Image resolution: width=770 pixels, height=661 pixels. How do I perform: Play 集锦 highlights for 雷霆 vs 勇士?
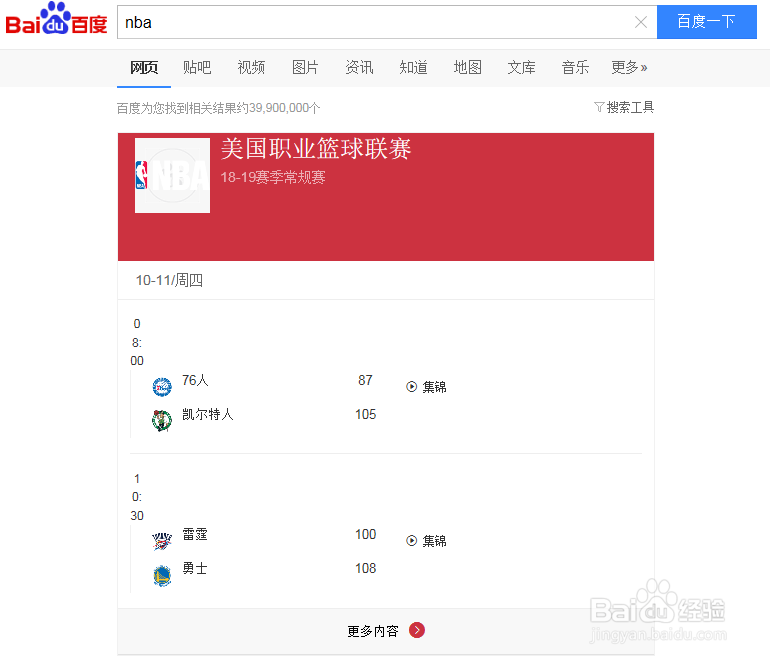(x=426, y=541)
